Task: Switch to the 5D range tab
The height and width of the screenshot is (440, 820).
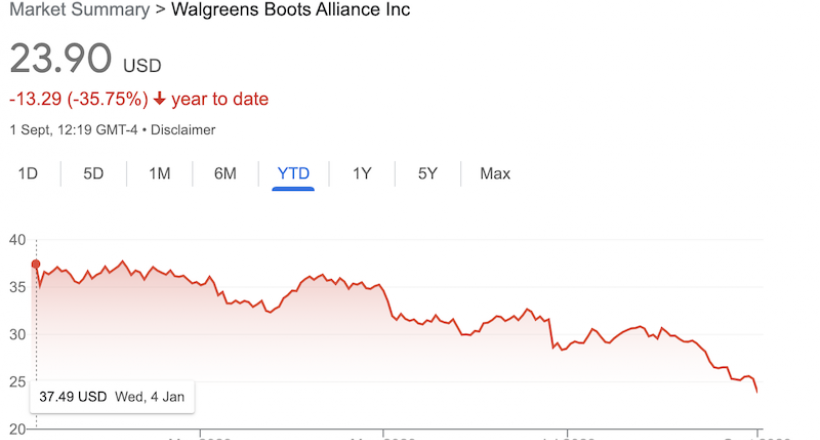Action: 94,174
